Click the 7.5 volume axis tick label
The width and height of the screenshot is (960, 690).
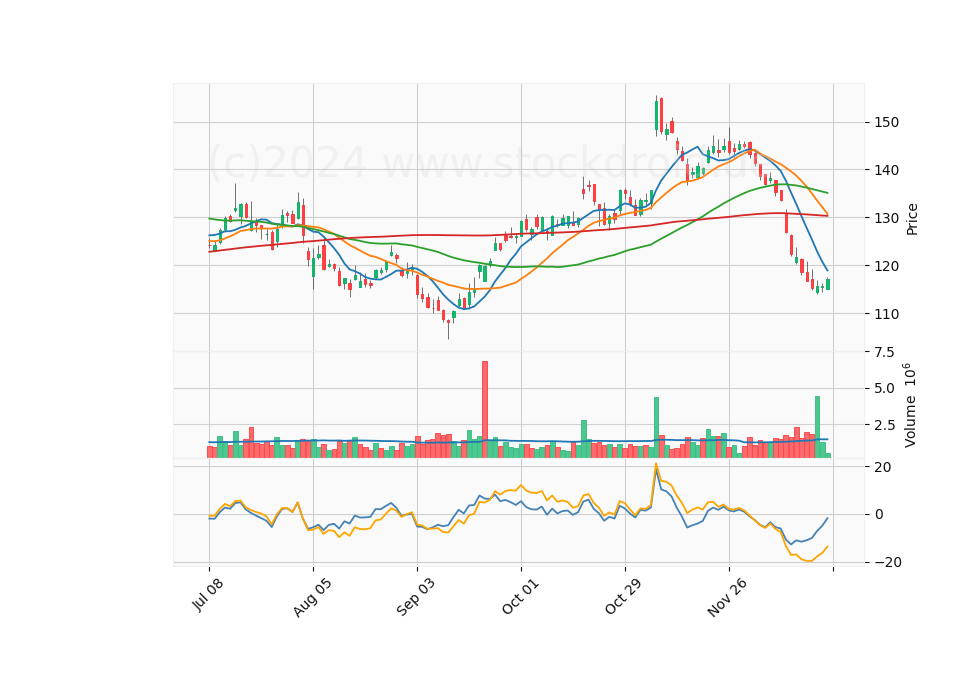(x=884, y=352)
